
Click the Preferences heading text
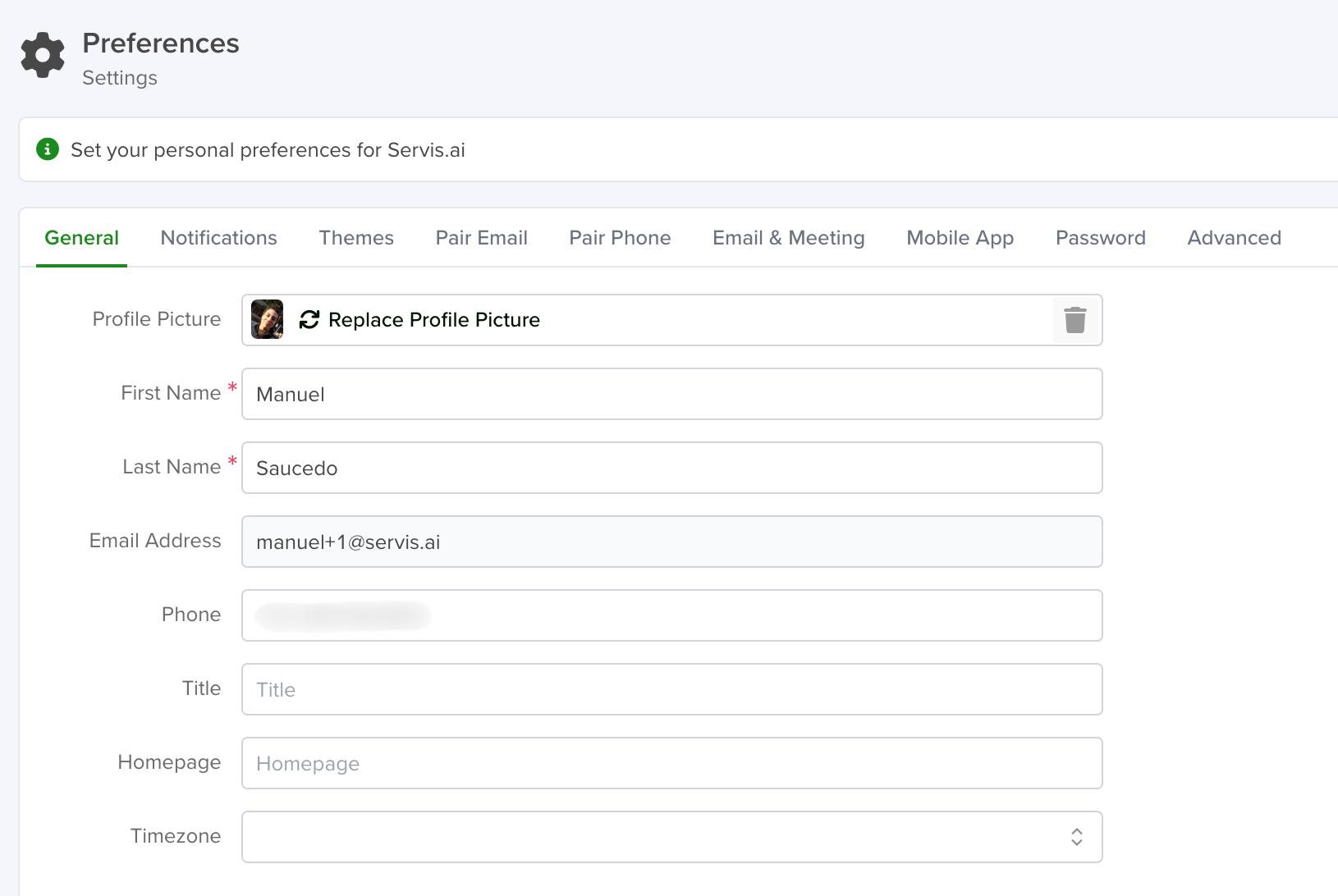pyautogui.click(x=161, y=43)
